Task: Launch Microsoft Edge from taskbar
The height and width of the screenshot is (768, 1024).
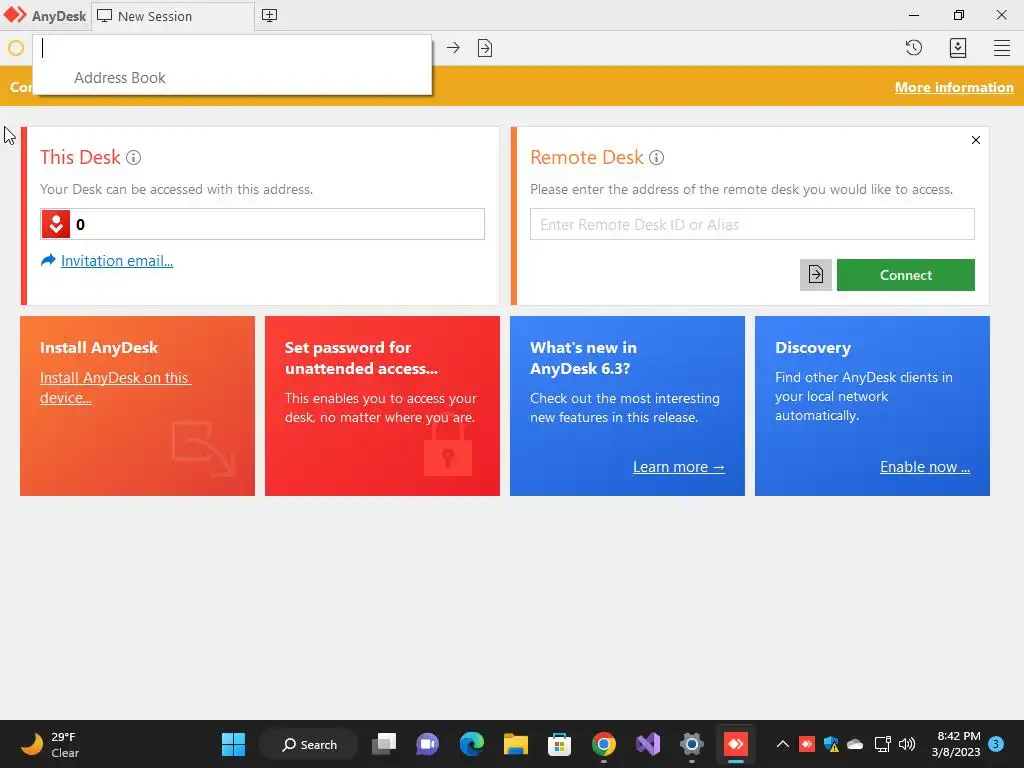Action: (472, 744)
